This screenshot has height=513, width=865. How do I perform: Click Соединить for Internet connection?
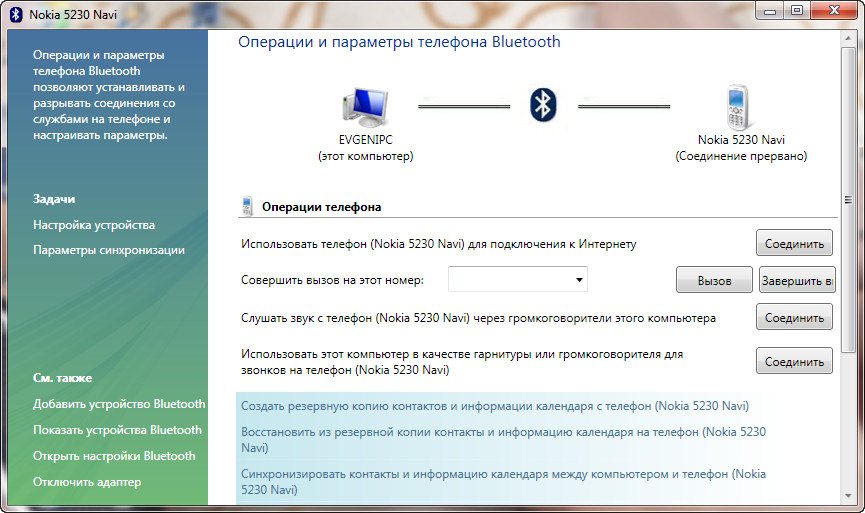794,243
